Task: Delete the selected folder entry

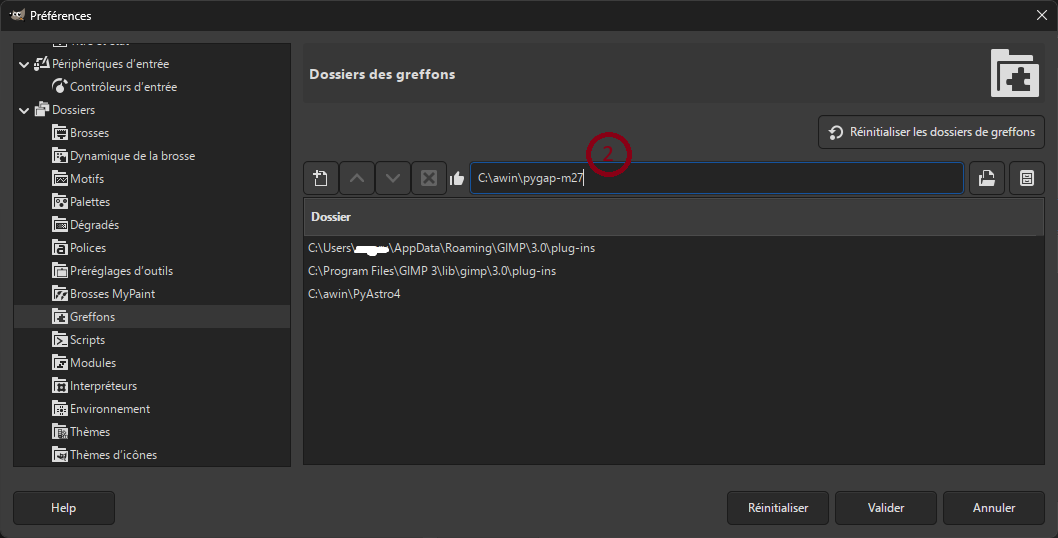Action: [x=428, y=178]
